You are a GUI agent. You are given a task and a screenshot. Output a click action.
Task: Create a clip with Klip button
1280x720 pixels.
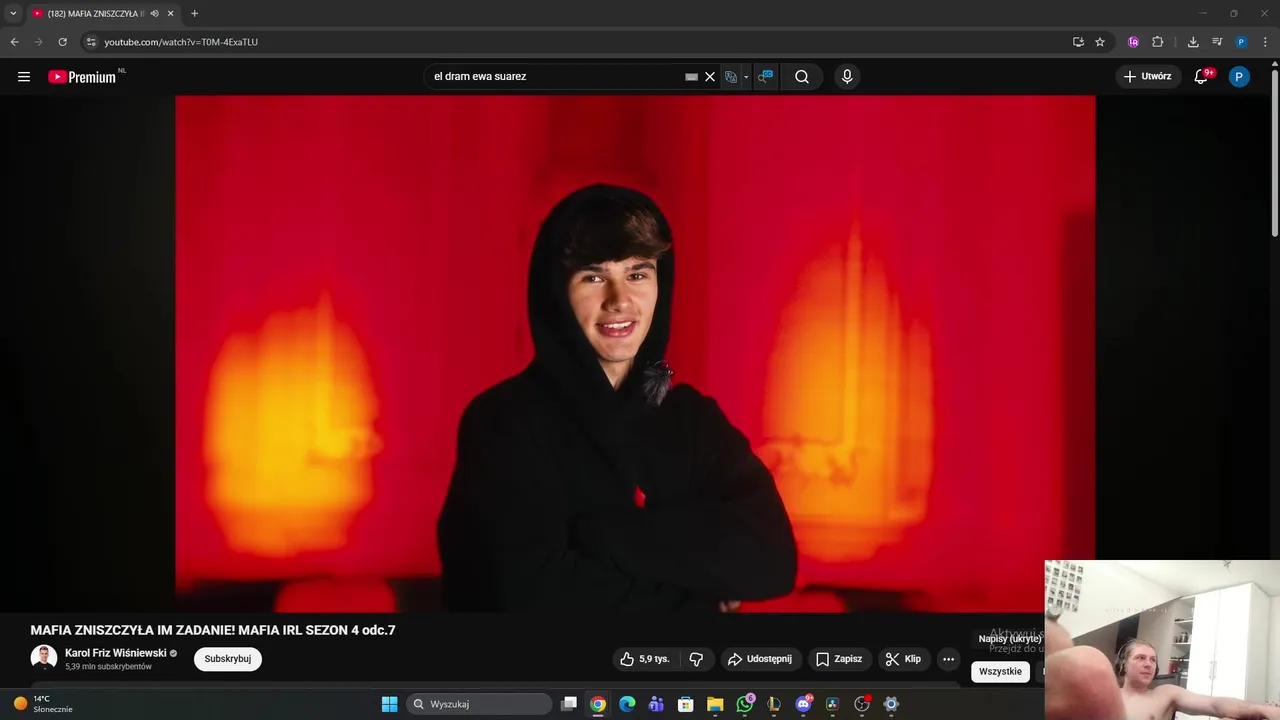tap(903, 659)
